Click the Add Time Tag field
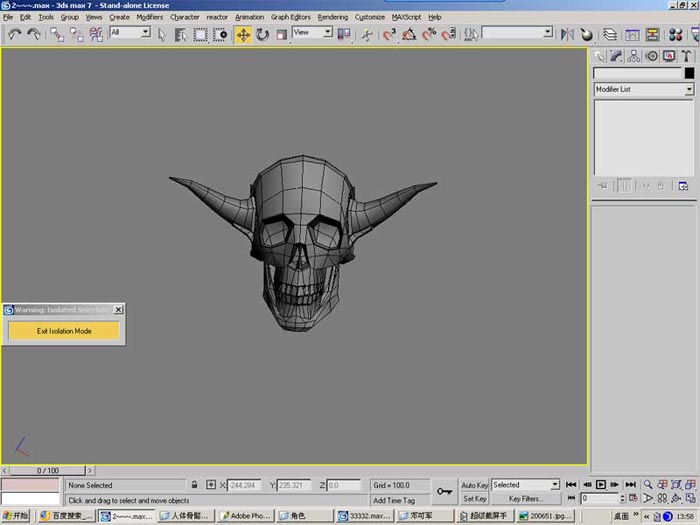 click(400, 500)
